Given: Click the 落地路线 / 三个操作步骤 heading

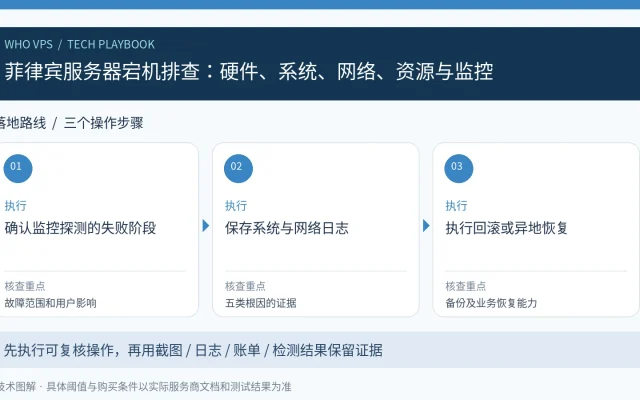Looking at the screenshot, I should pos(71,123).
